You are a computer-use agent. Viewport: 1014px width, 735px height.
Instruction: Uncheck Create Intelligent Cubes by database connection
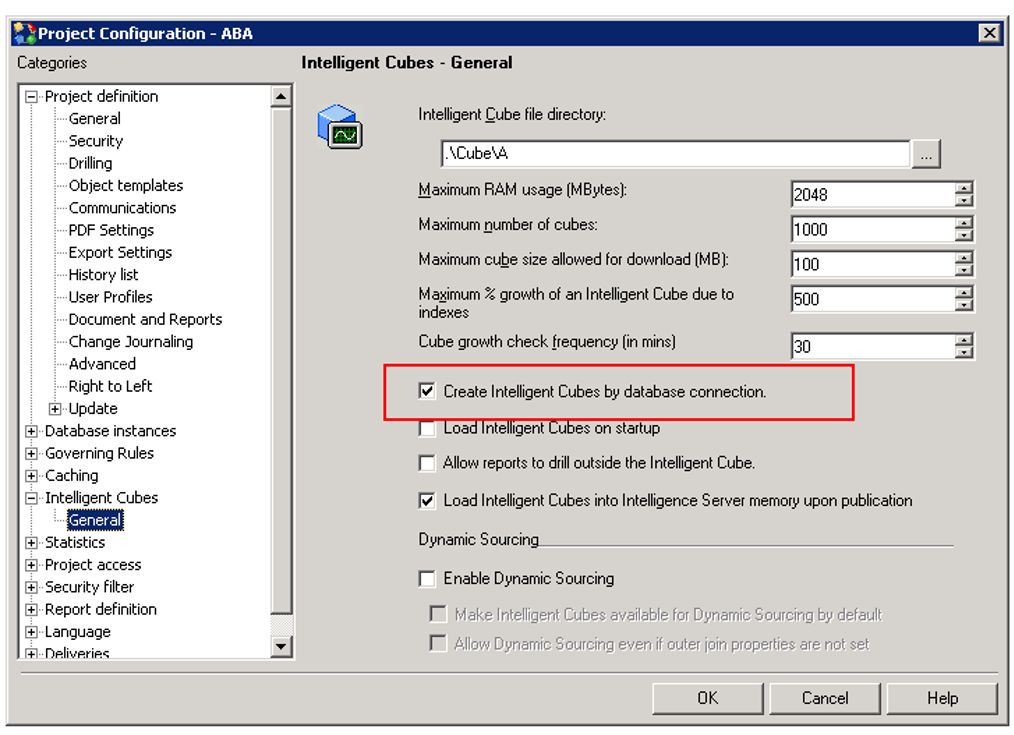pyautogui.click(x=427, y=392)
